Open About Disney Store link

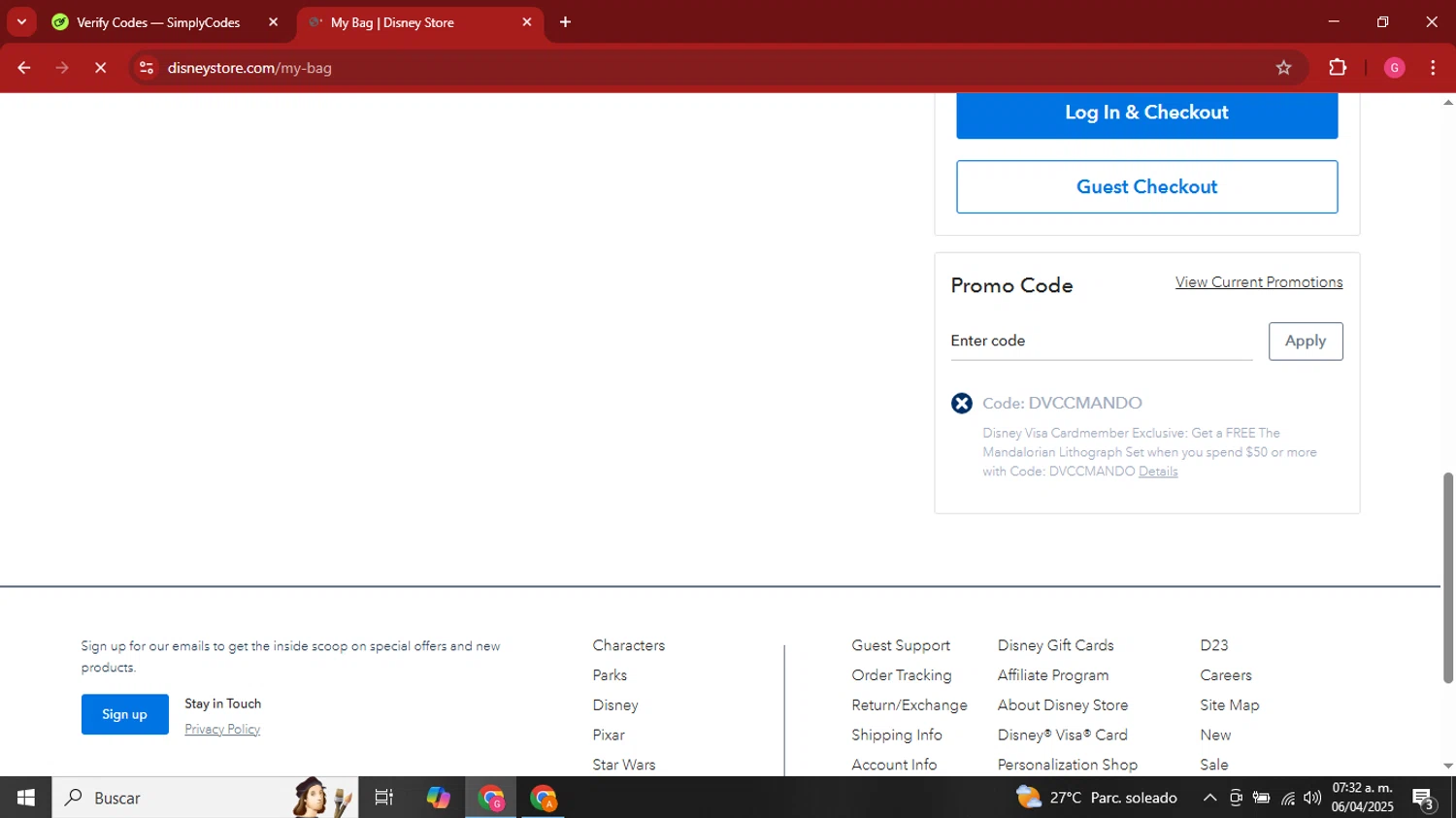pos(1063,705)
